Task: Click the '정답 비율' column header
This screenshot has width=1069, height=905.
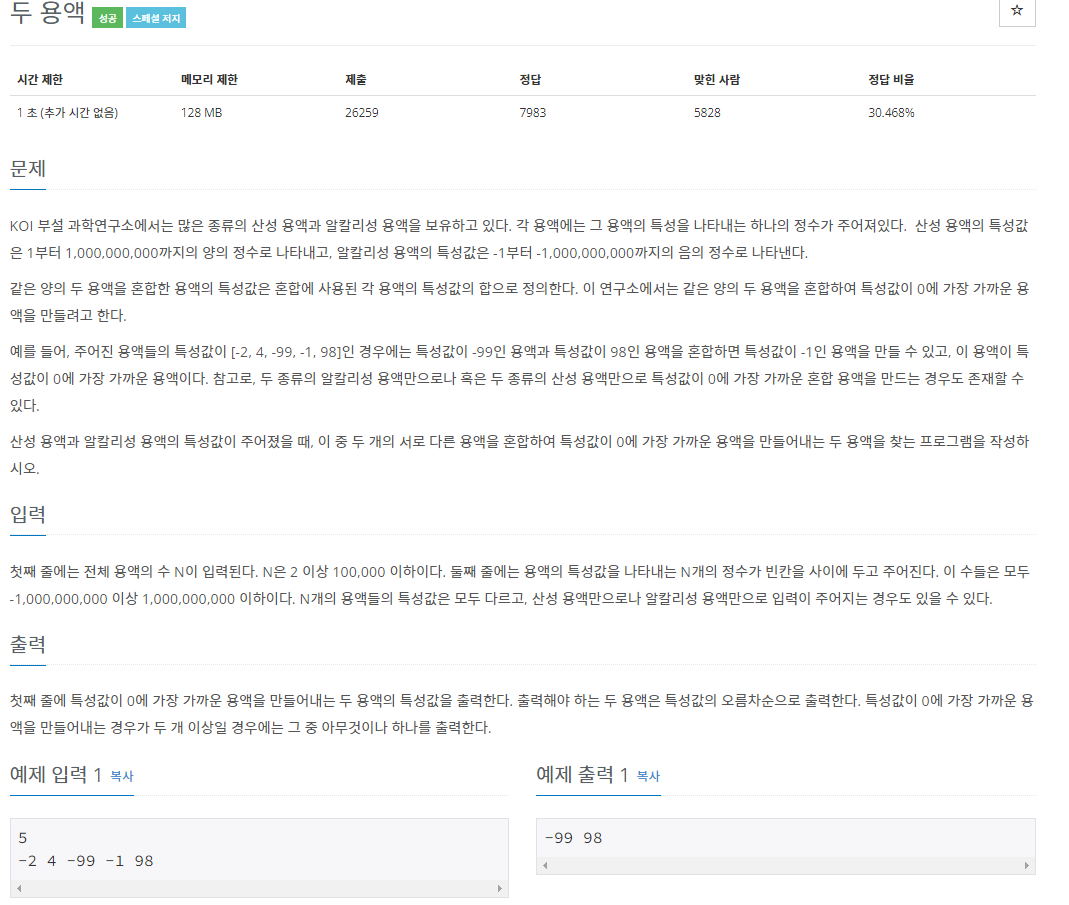Action: pos(891,80)
